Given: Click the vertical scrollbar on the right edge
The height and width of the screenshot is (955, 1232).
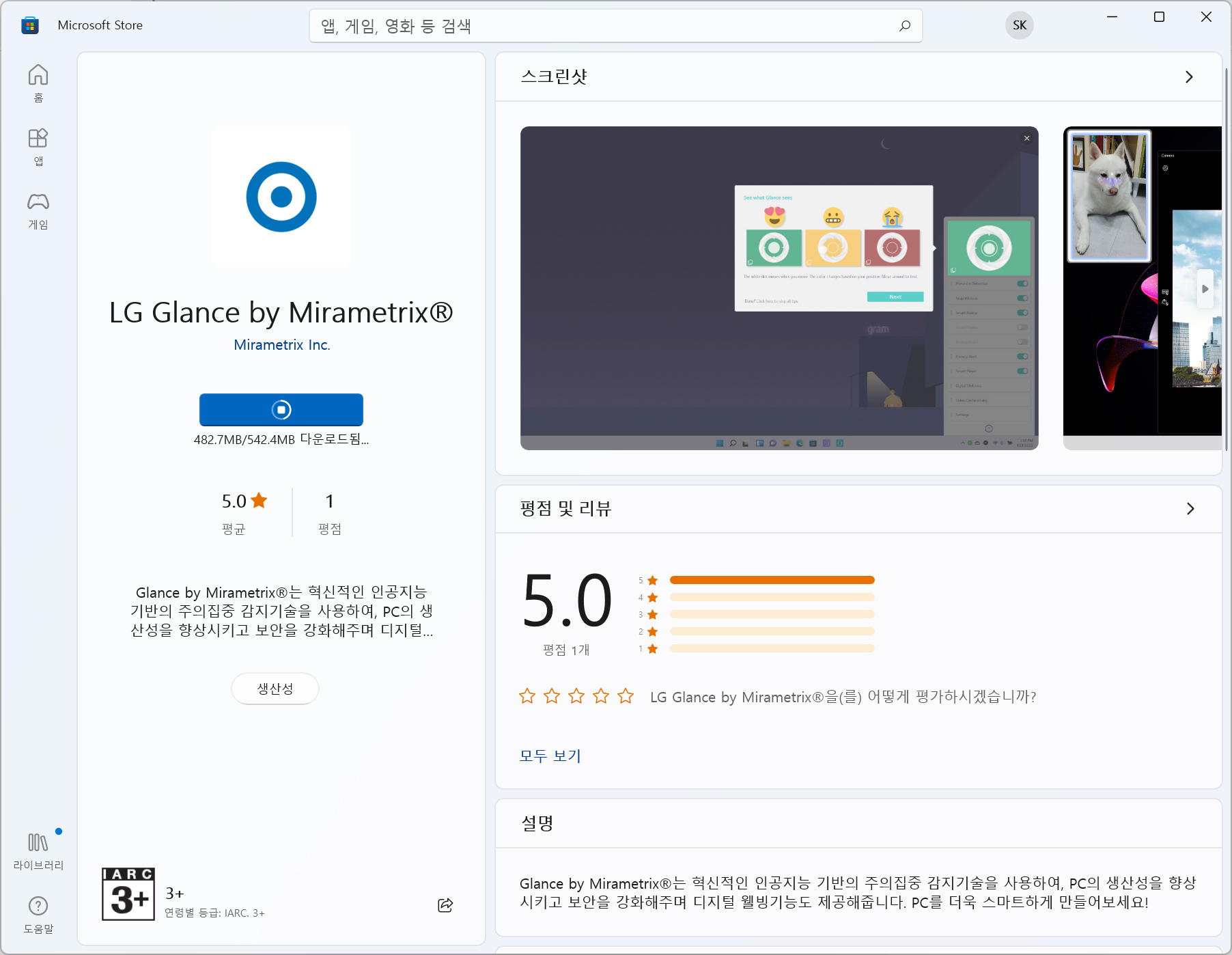Looking at the screenshot, I should click(1227, 260).
